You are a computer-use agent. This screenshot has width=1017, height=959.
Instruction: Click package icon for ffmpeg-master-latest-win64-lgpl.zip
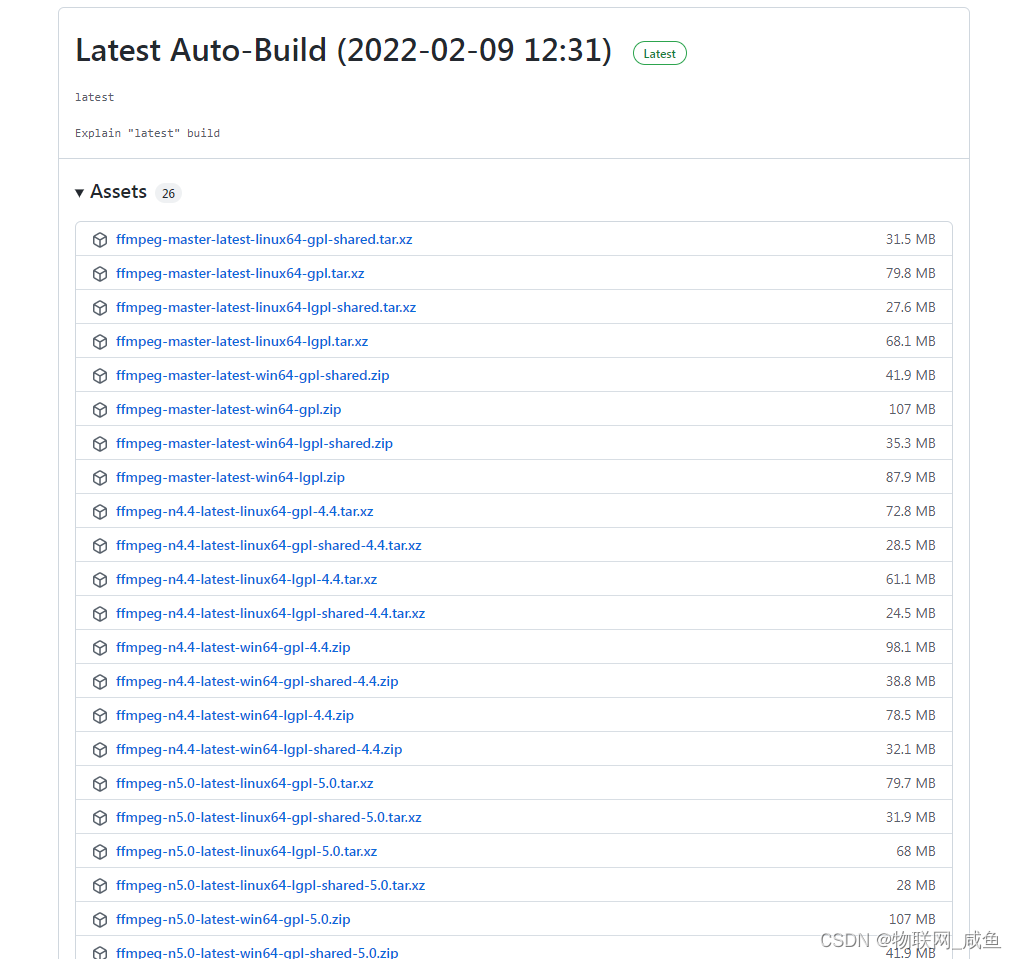pos(100,478)
